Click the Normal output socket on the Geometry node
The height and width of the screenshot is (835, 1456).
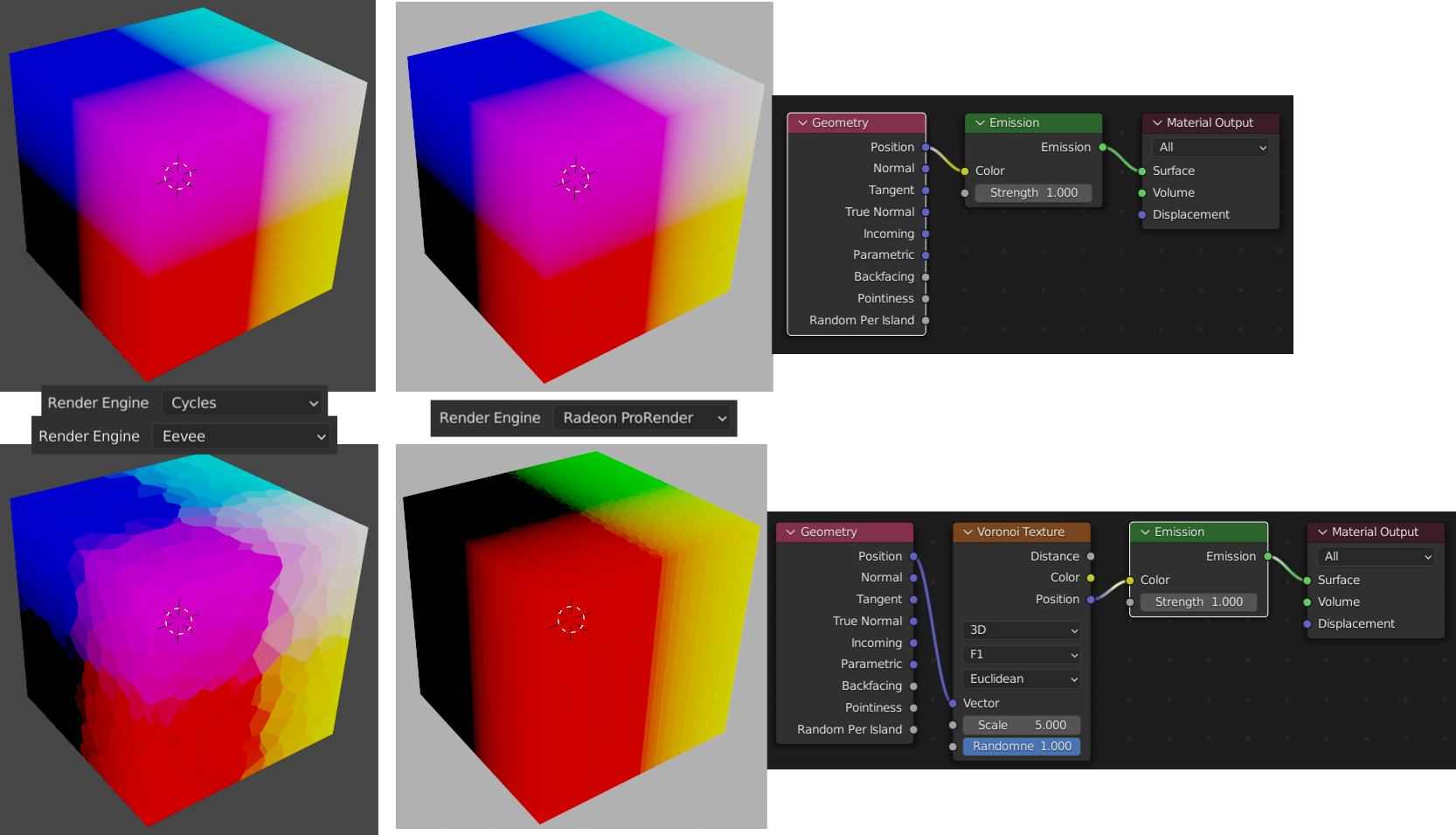tap(926, 168)
